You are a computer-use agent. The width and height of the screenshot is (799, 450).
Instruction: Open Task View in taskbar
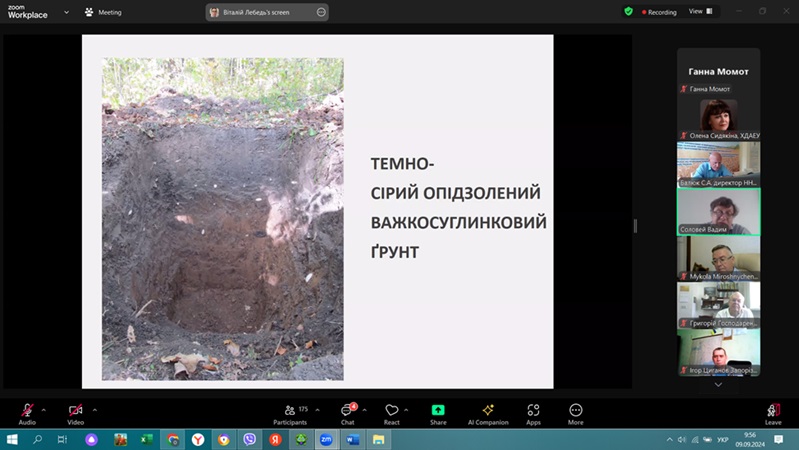point(62,439)
